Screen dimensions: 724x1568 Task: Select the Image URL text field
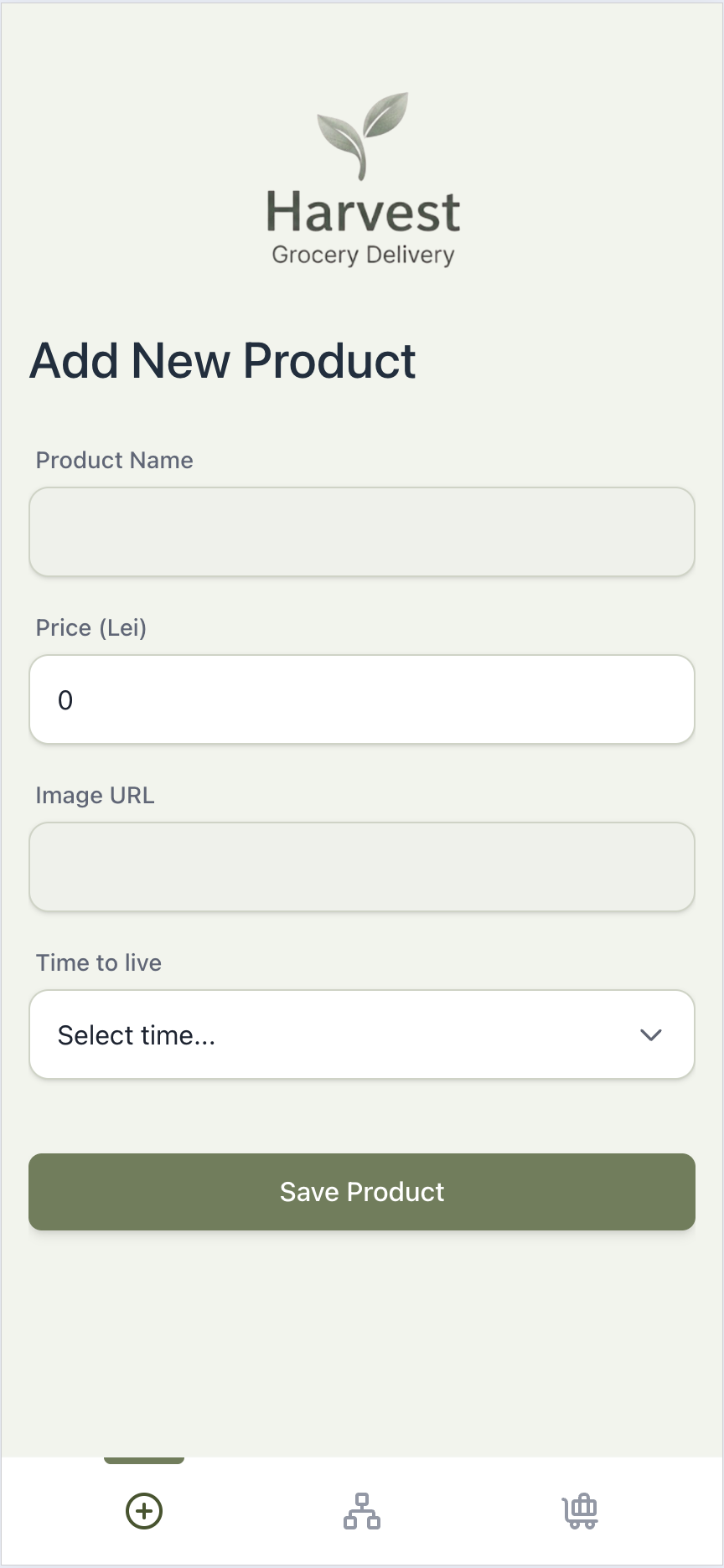coord(362,867)
